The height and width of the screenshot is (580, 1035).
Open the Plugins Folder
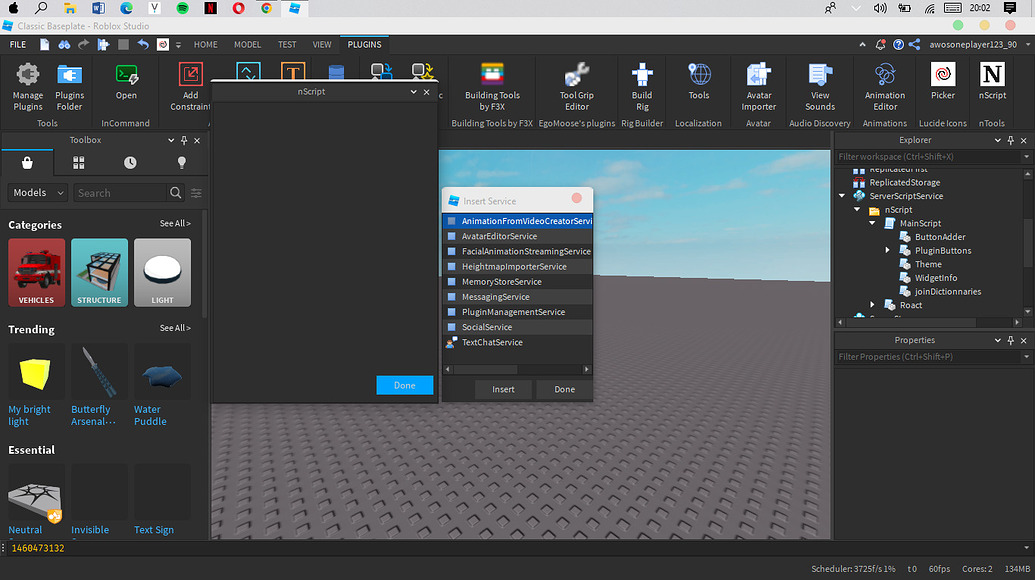coord(69,87)
